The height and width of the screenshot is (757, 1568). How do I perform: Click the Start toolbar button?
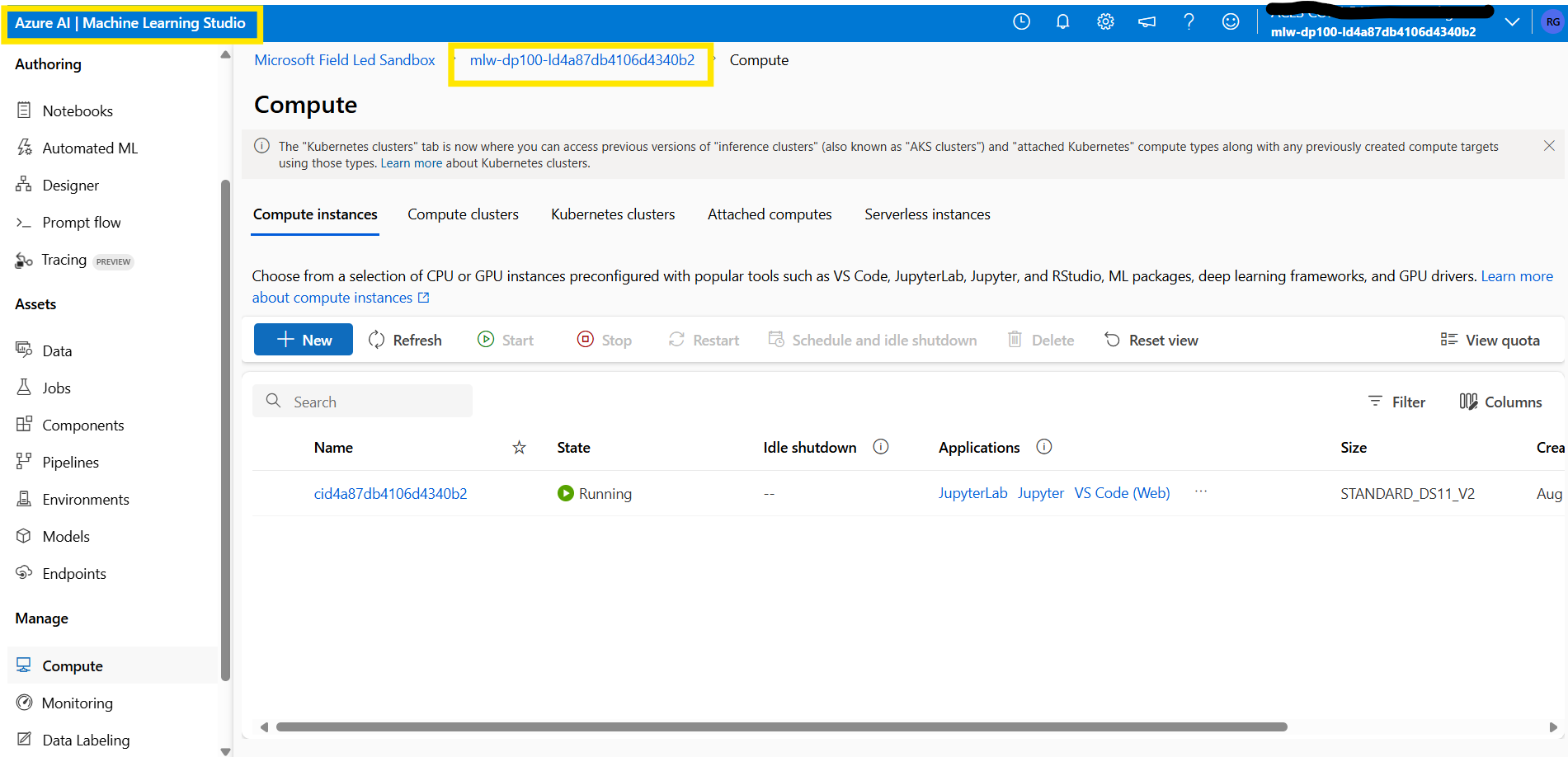[x=506, y=340]
